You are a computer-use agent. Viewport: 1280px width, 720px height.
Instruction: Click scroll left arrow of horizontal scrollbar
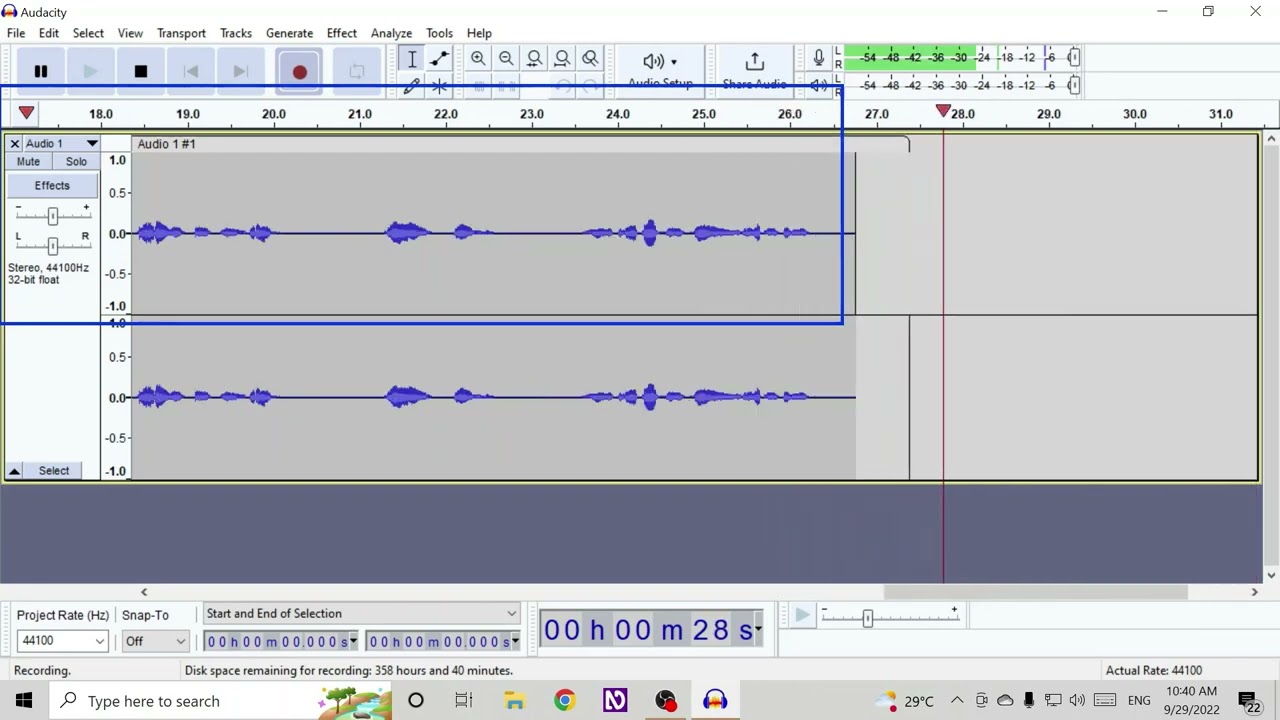pos(144,592)
